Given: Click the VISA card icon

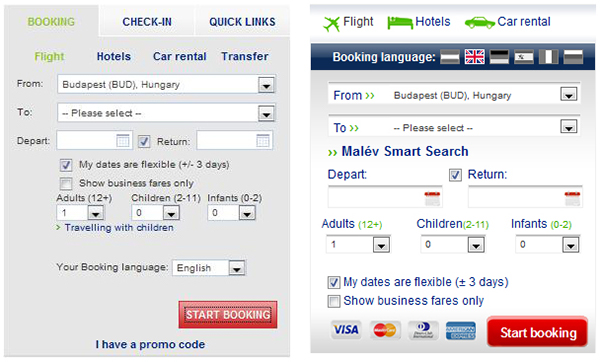Looking at the screenshot, I should click(346, 330).
